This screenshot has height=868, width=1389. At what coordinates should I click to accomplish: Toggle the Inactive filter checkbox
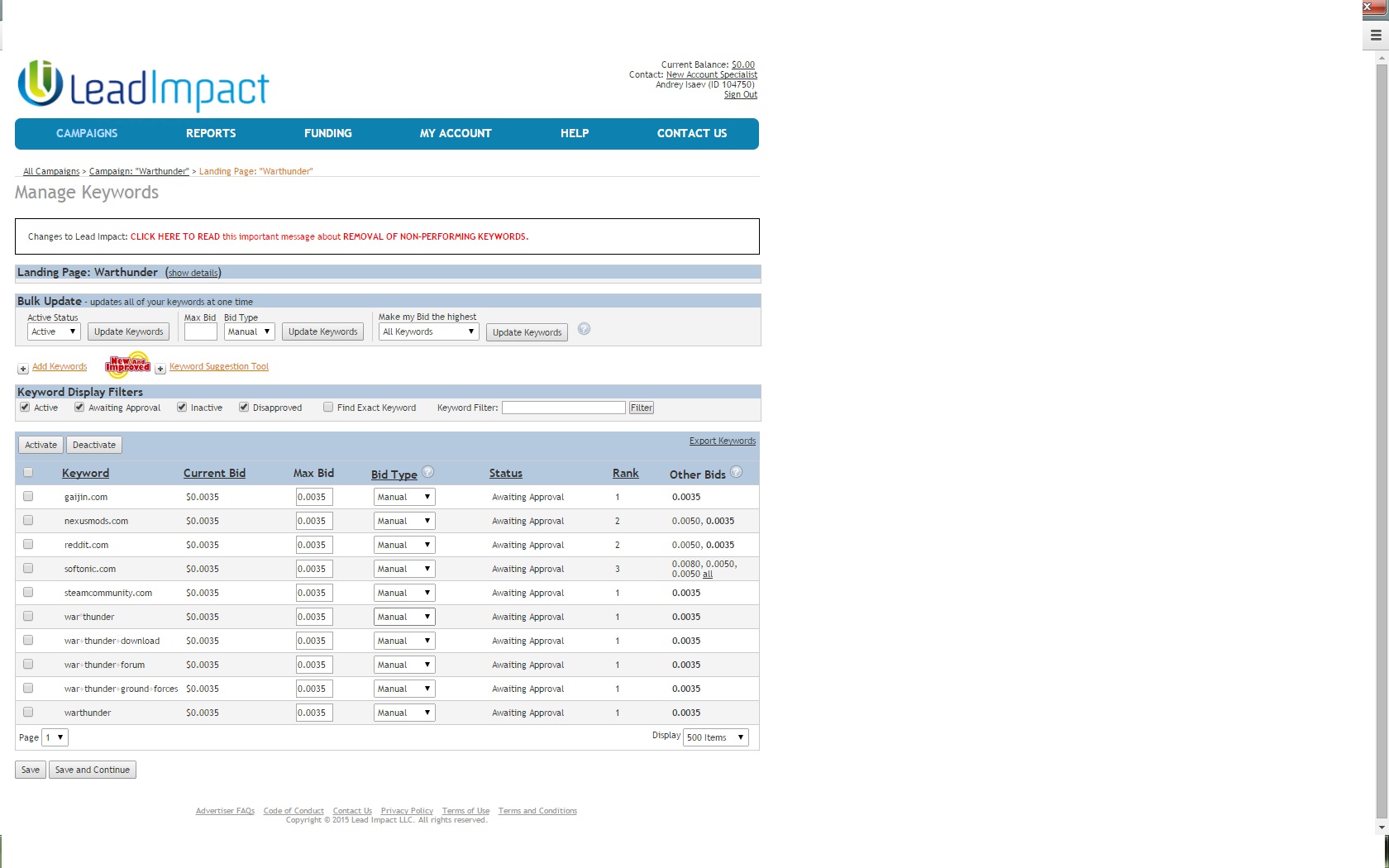click(x=182, y=407)
